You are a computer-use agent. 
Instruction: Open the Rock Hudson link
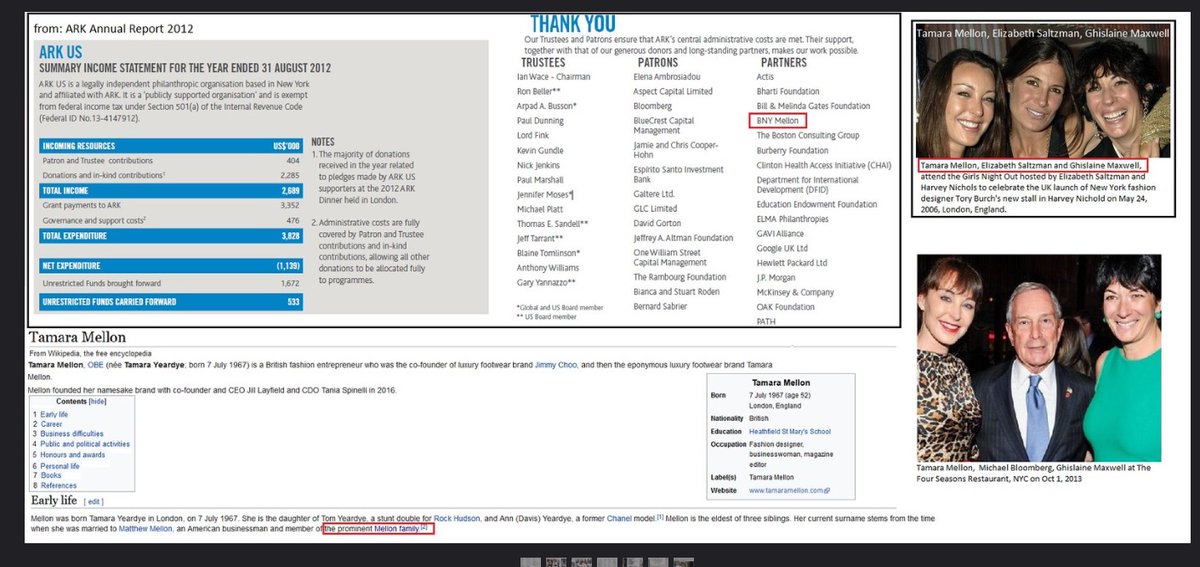click(x=455, y=520)
